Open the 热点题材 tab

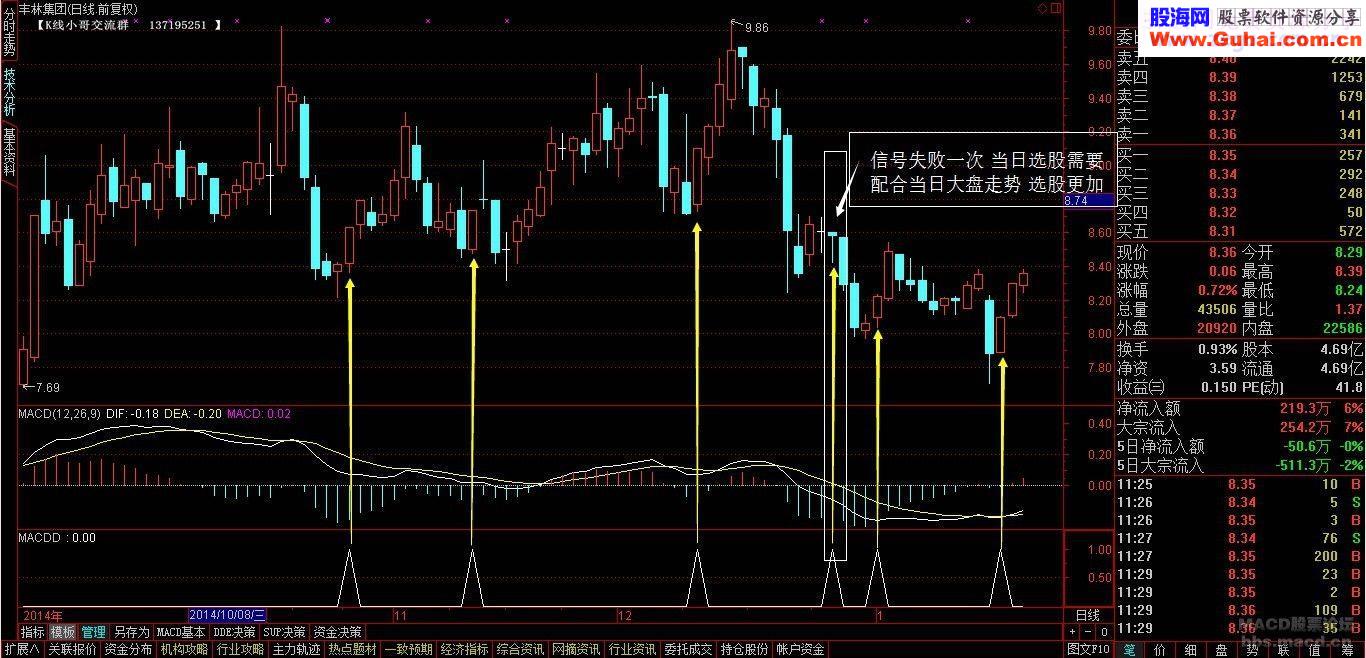(x=352, y=649)
